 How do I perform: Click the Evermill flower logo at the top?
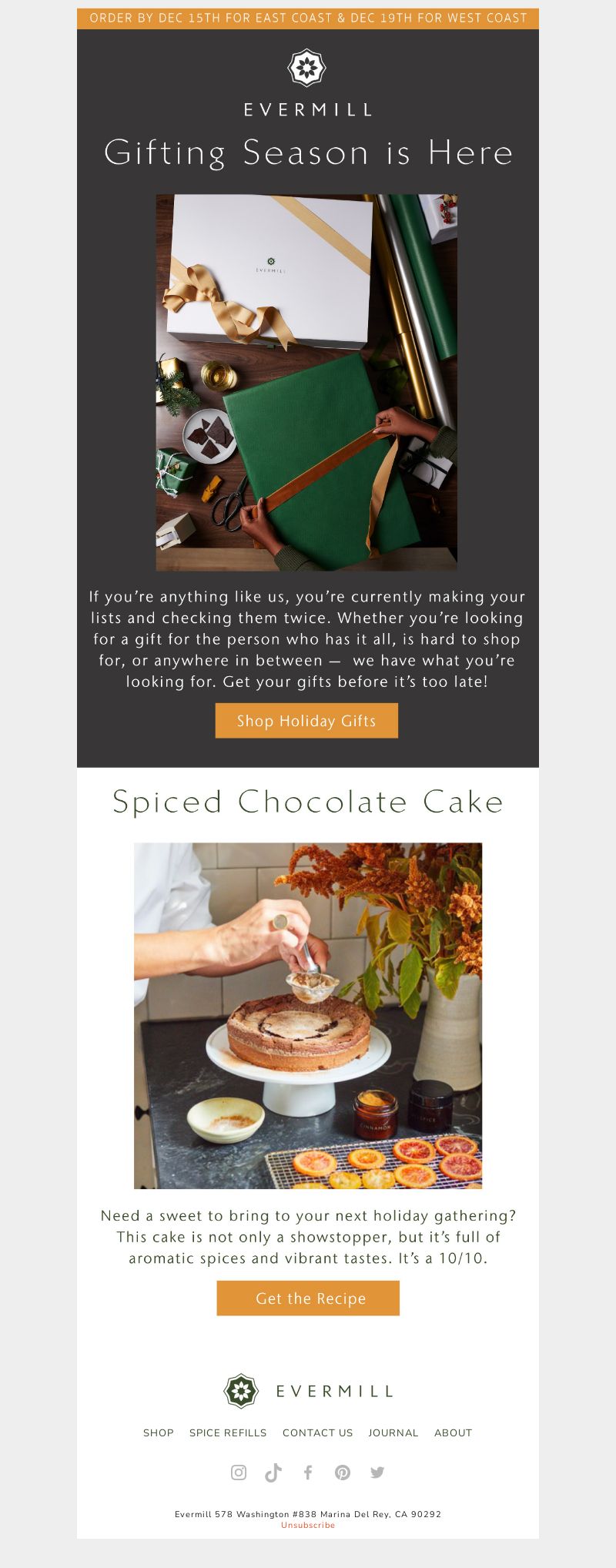point(306,68)
